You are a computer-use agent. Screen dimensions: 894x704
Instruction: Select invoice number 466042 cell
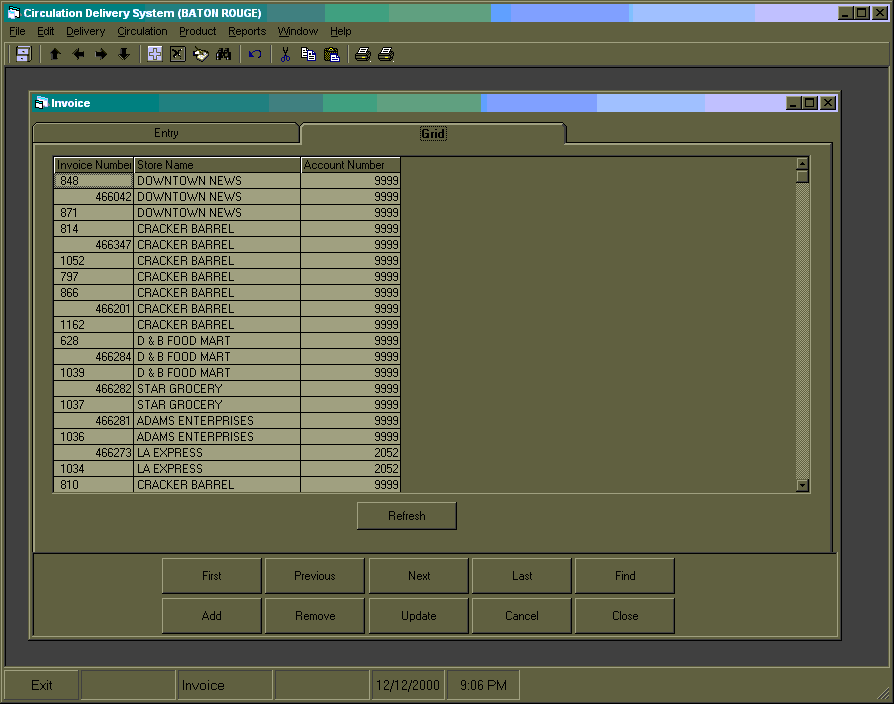(x=94, y=197)
